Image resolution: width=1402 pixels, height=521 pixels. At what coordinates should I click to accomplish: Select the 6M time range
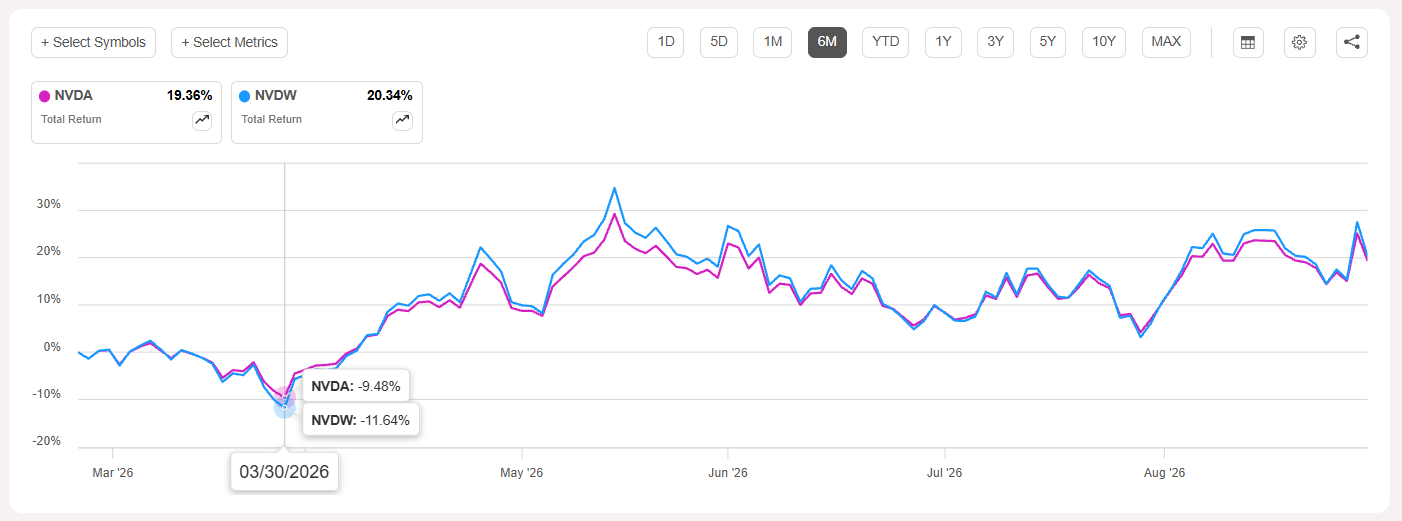(827, 42)
